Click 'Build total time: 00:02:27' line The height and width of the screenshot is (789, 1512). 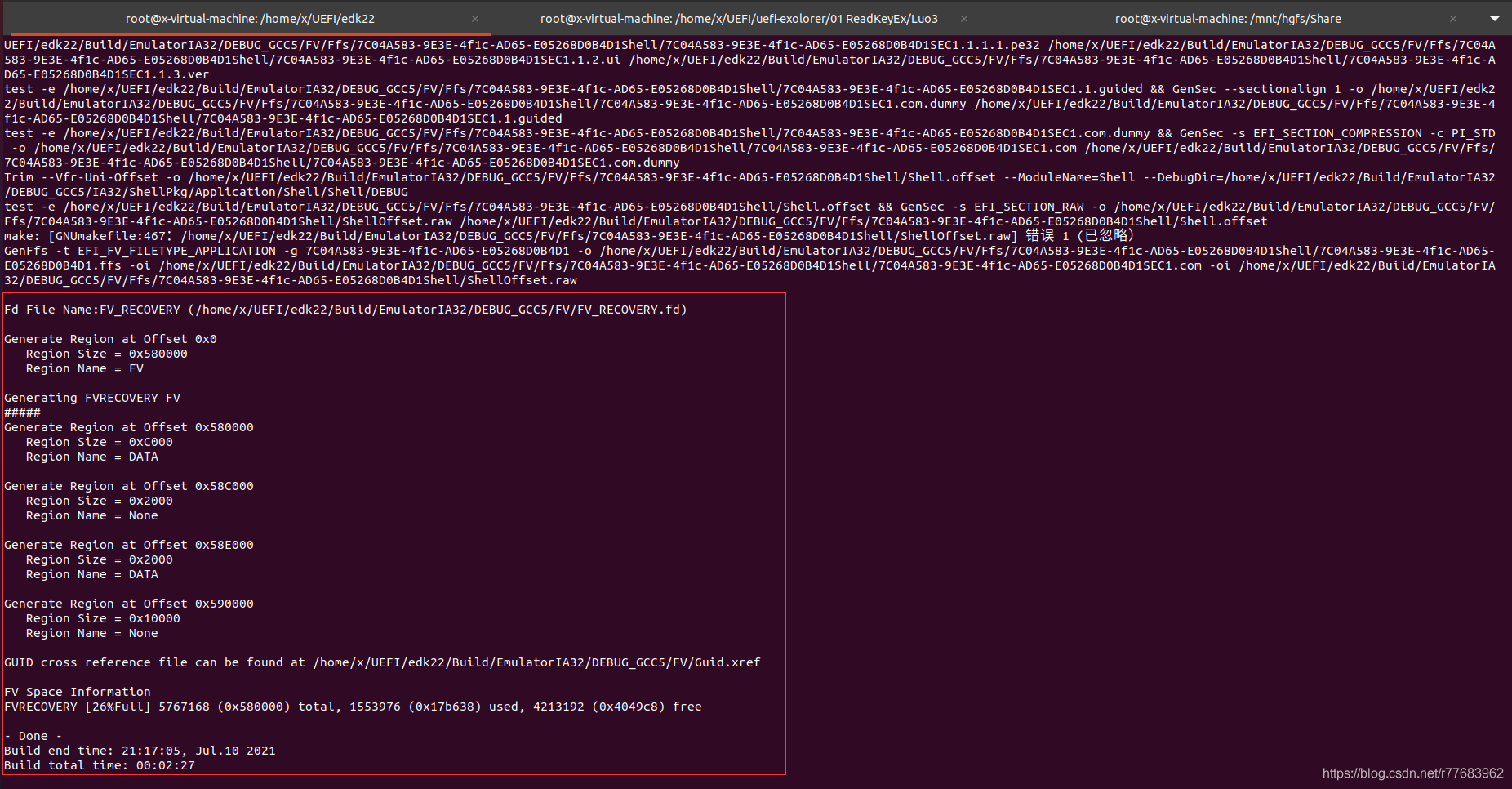coord(100,765)
